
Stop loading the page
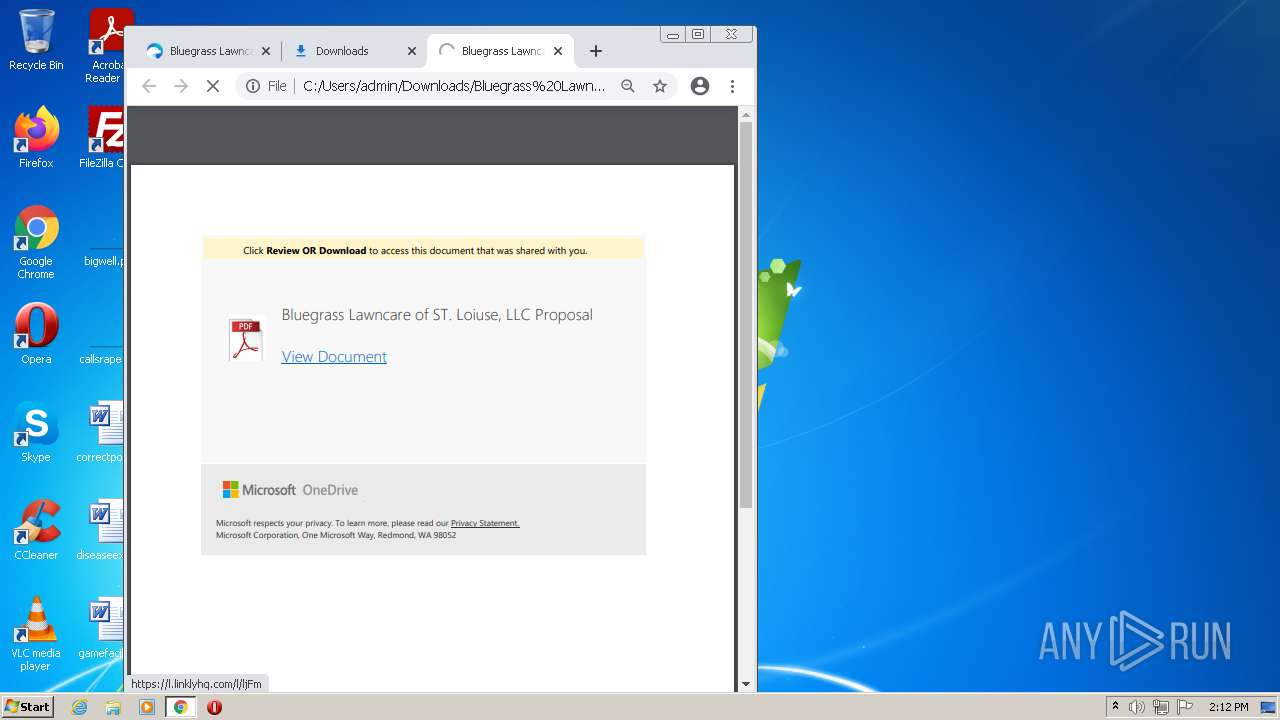tap(213, 86)
